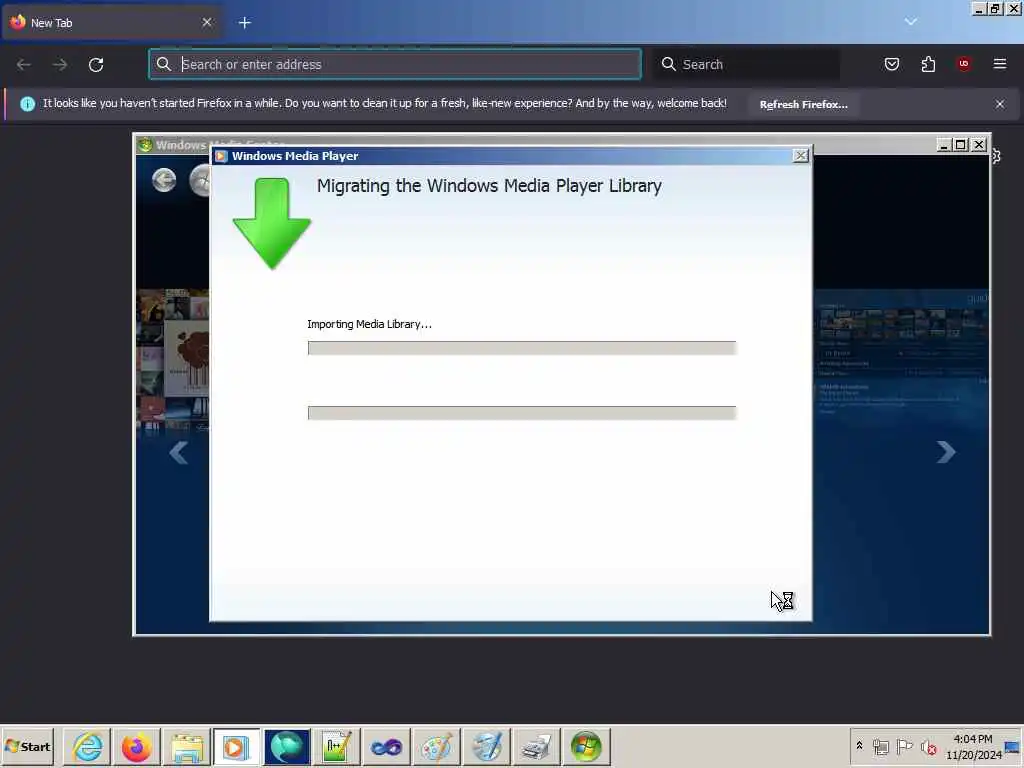Screen dimensions: 1024x768
Task: Switch to Windows Media Player taskbar button
Action: [236, 747]
